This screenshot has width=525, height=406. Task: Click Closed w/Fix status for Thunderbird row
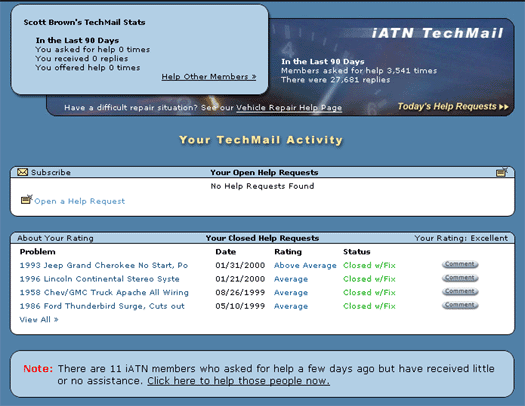tap(369, 306)
